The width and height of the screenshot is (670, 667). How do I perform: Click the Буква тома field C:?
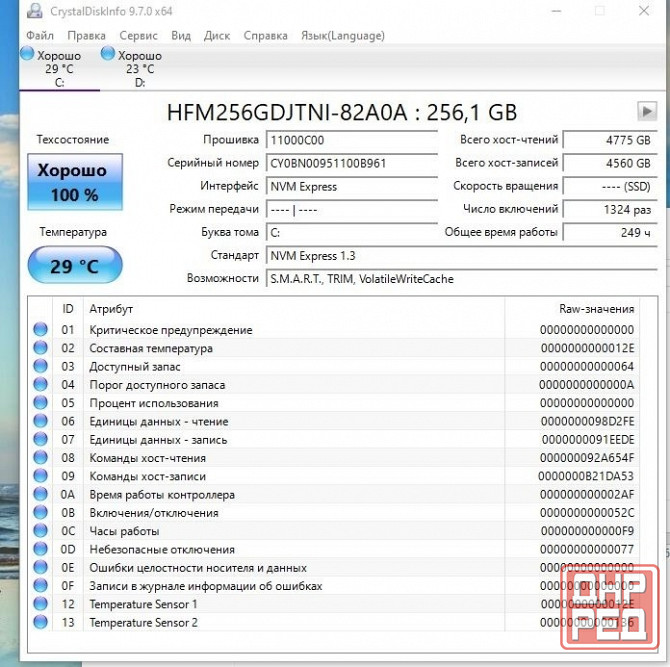tap(352, 232)
